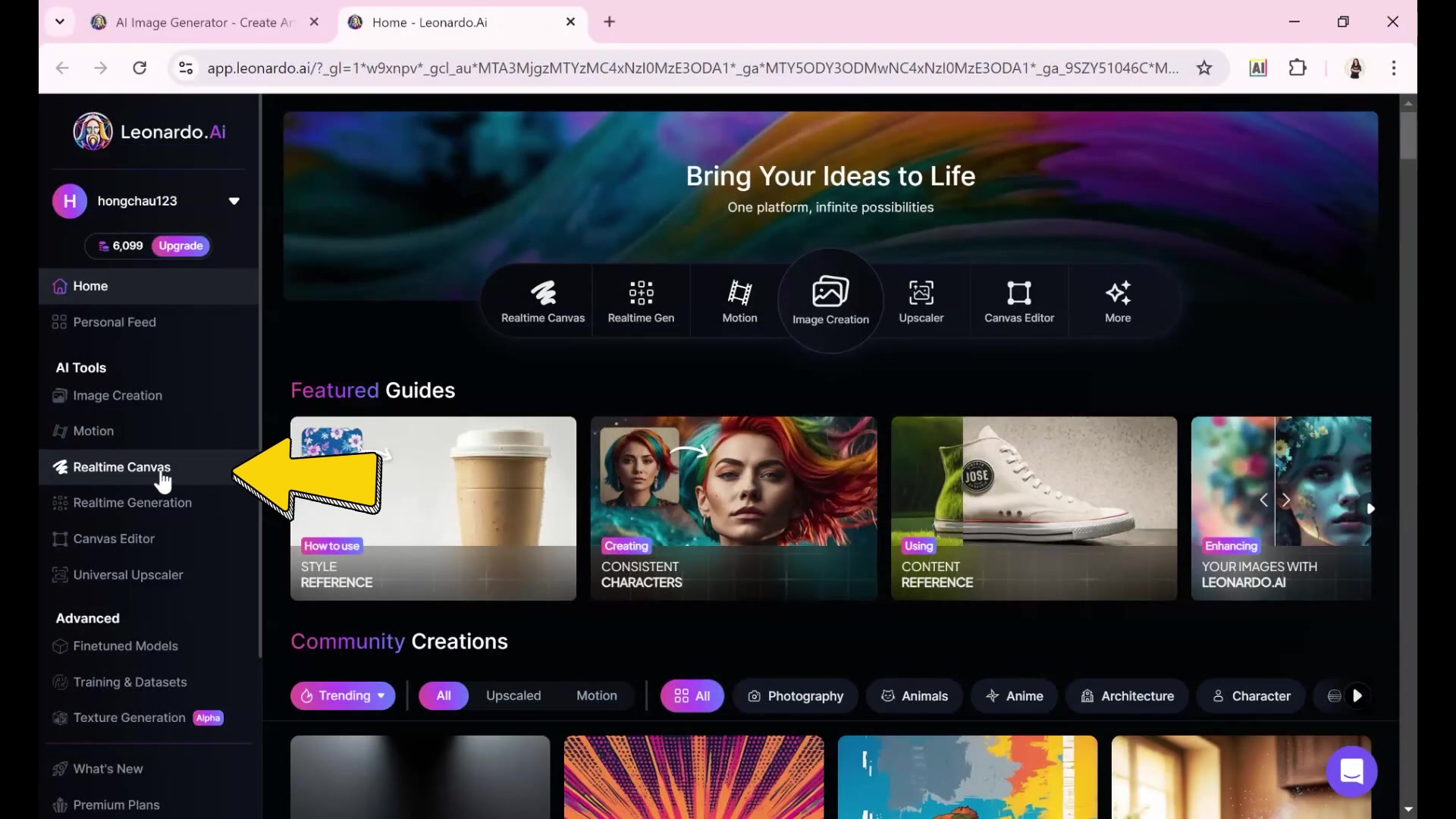
Task: Open Realtime Canvas in the sidebar
Action: tap(149, 467)
